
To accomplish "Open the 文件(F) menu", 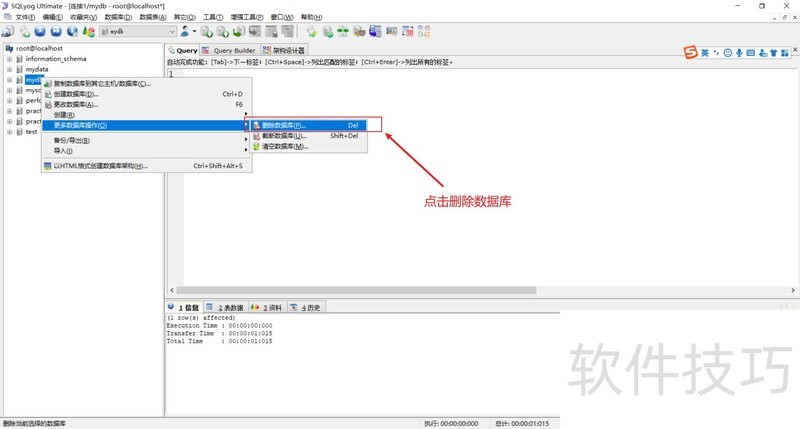I will pyautogui.click(x=25, y=17).
